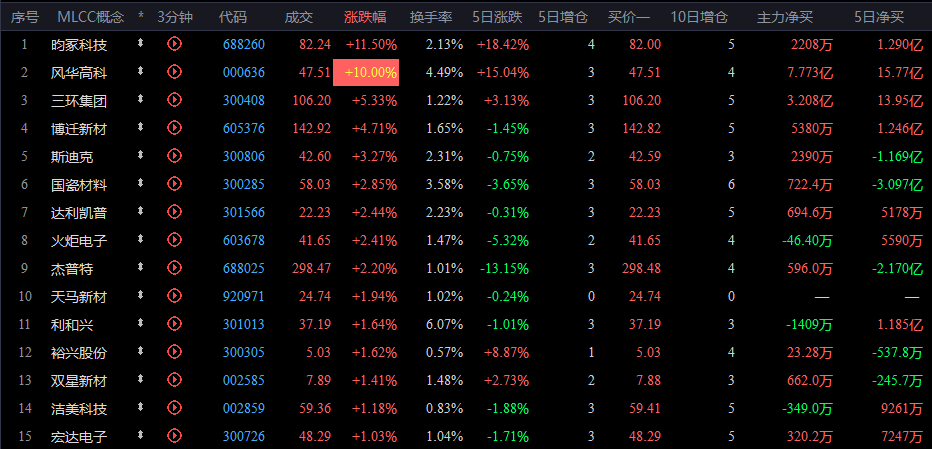The image size is (932, 449).
Task: Select the 天马新材 stock row
Action: [466, 296]
